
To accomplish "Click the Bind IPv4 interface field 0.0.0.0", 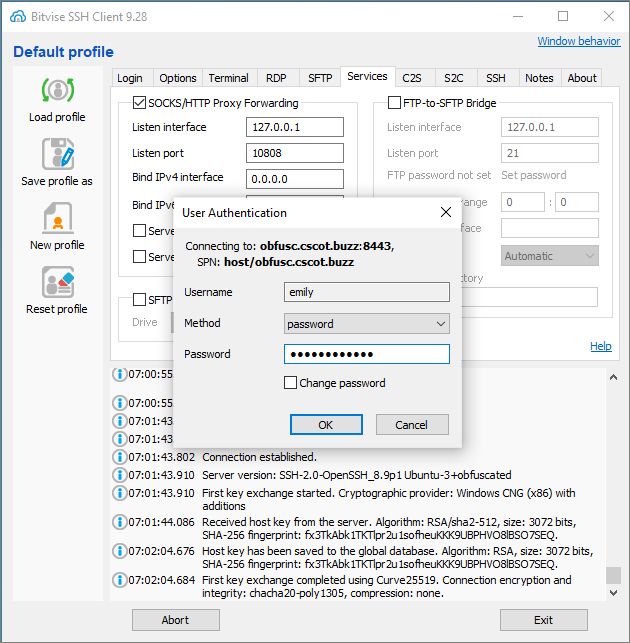I will point(294,179).
